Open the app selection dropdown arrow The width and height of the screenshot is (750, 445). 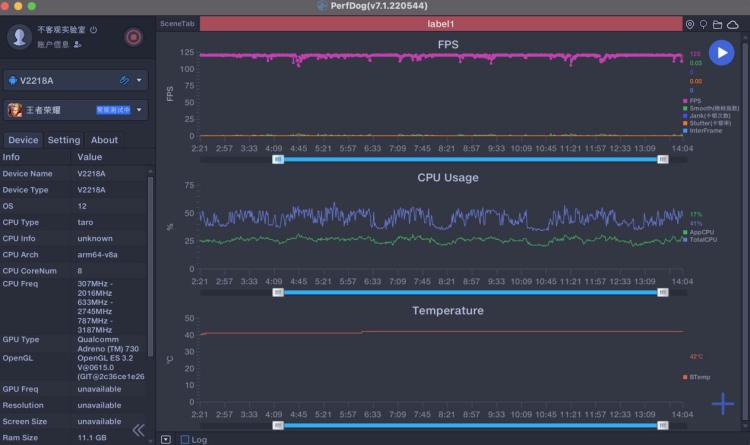click(x=139, y=110)
